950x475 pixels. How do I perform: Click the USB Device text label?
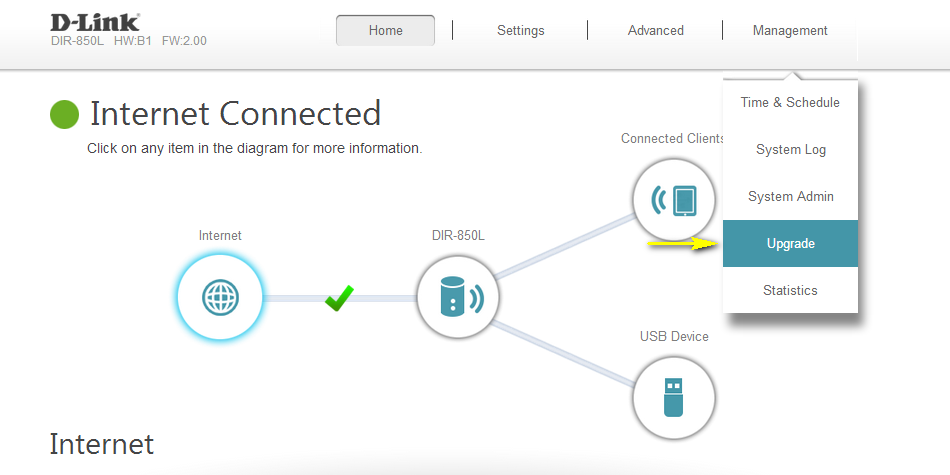674,337
